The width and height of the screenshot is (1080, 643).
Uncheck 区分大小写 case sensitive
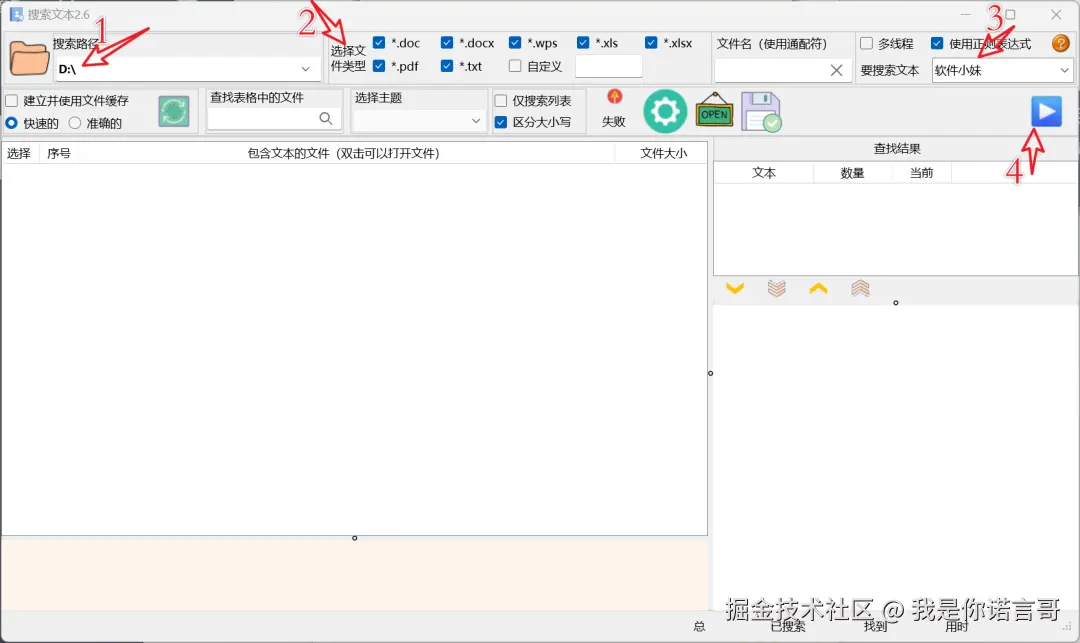(x=501, y=123)
